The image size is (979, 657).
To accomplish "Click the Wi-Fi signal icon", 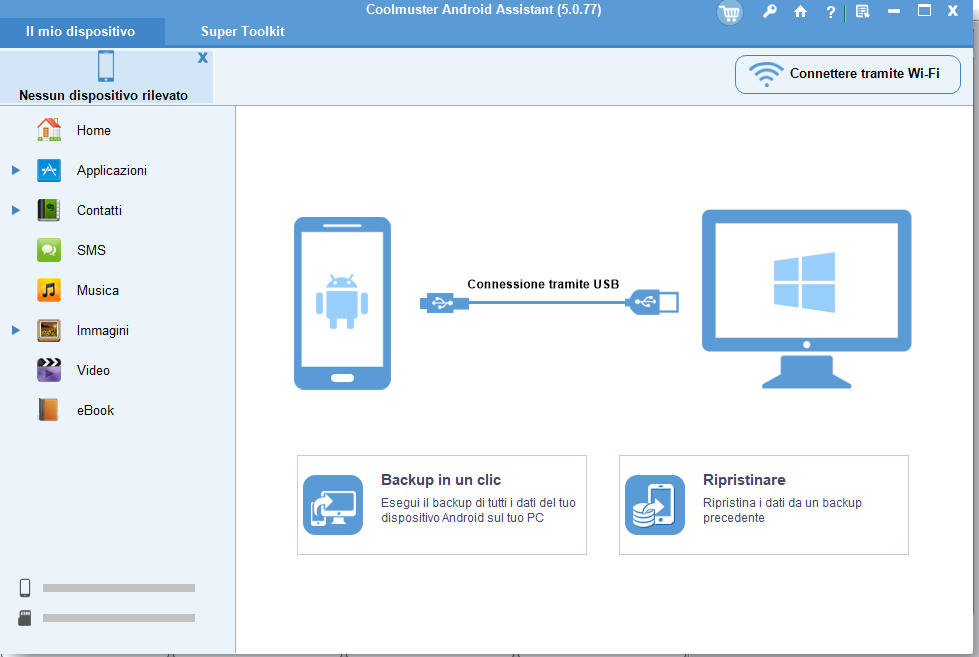I will (766, 74).
